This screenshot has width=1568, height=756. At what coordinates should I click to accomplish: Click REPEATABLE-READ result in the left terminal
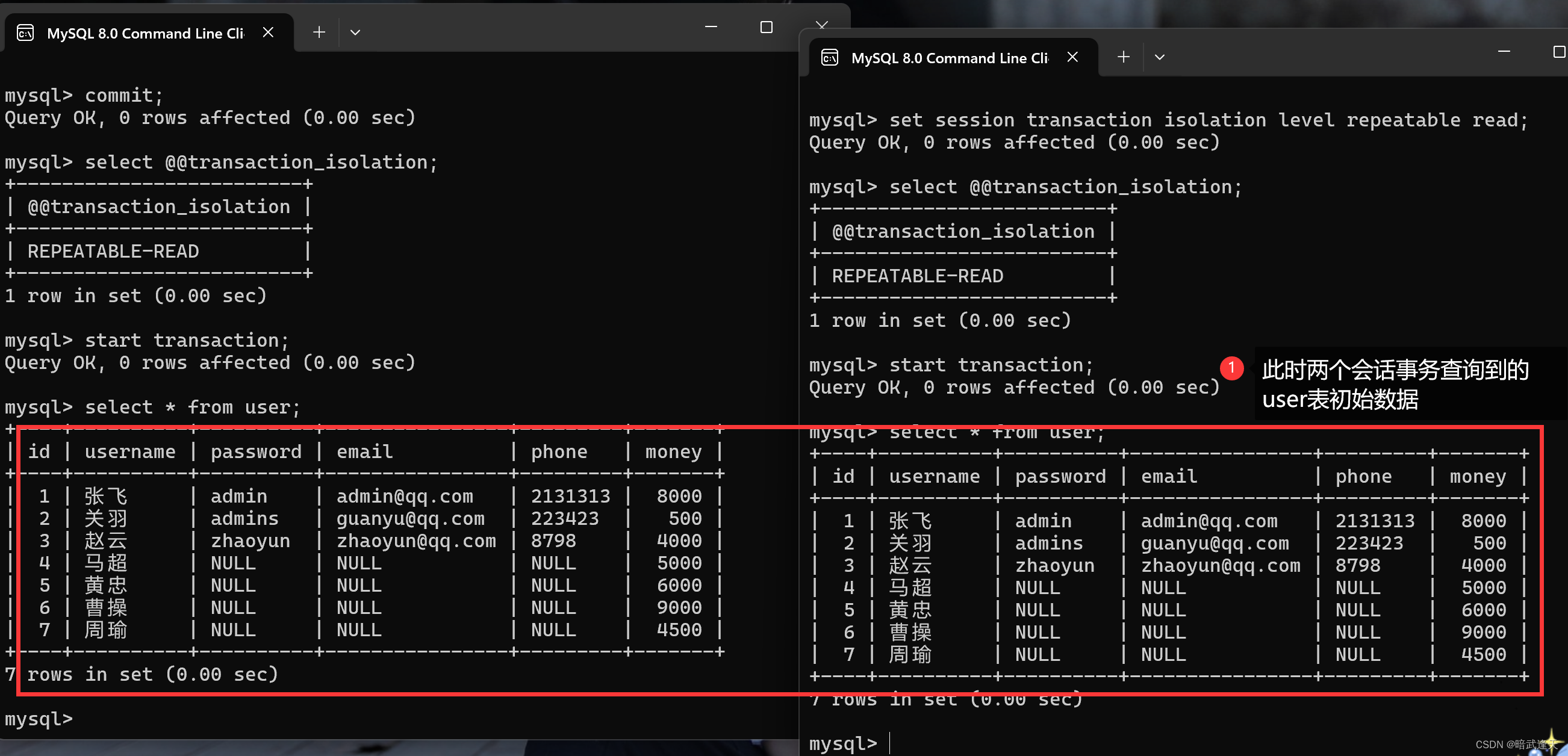click(x=113, y=252)
